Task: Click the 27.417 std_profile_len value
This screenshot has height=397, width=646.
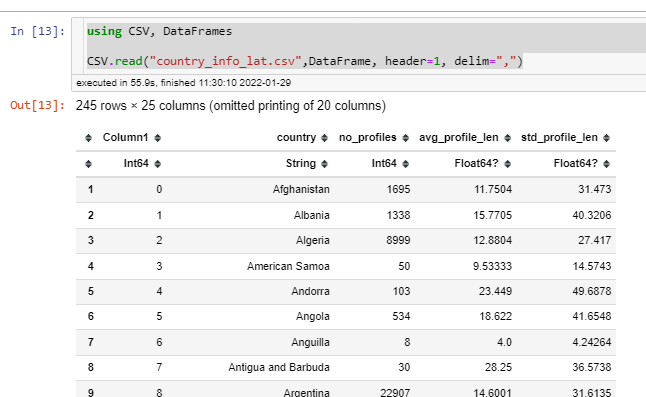Action: [x=595, y=241]
